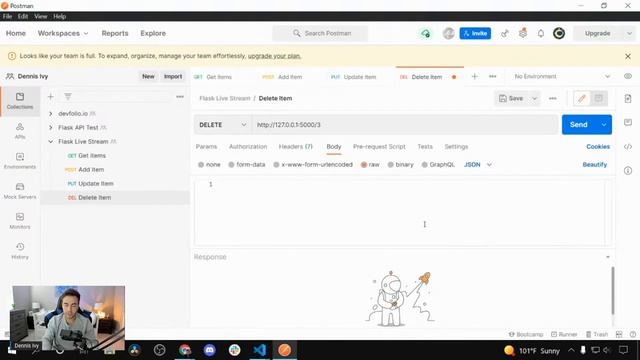Open the Save options dropdown arrow

point(534,98)
